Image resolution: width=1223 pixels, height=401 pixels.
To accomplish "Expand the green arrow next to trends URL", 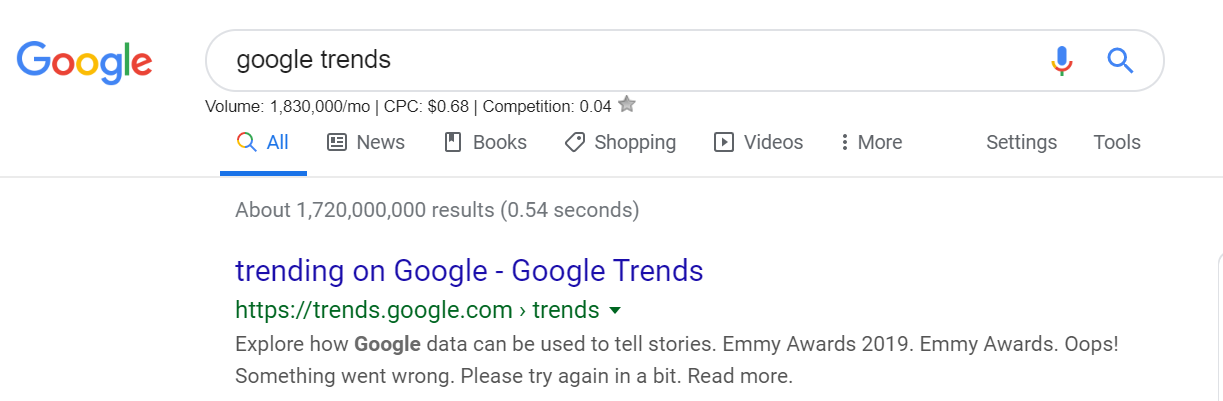I will click(615, 310).
